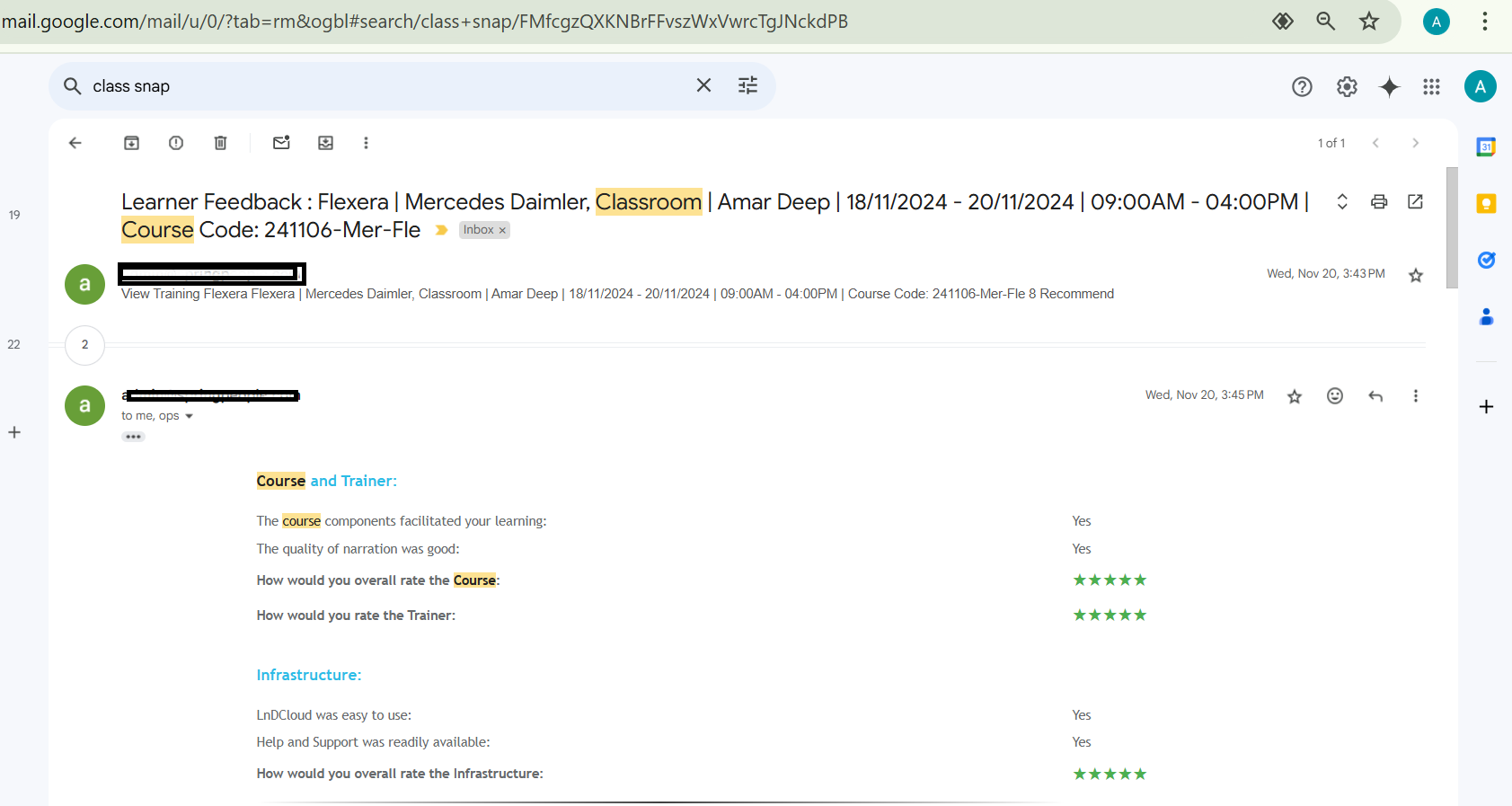The width and height of the screenshot is (1512, 806).
Task: Open Contacts side panel
Action: click(1486, 316)
